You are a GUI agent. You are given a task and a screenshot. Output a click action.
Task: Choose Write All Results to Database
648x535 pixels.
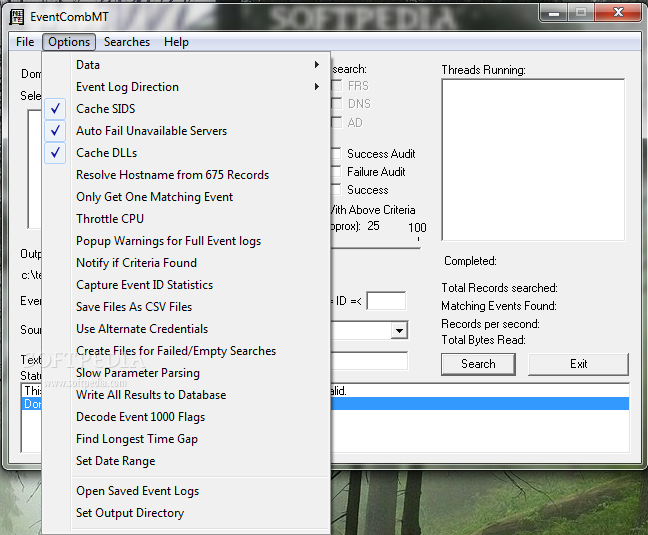186,395
